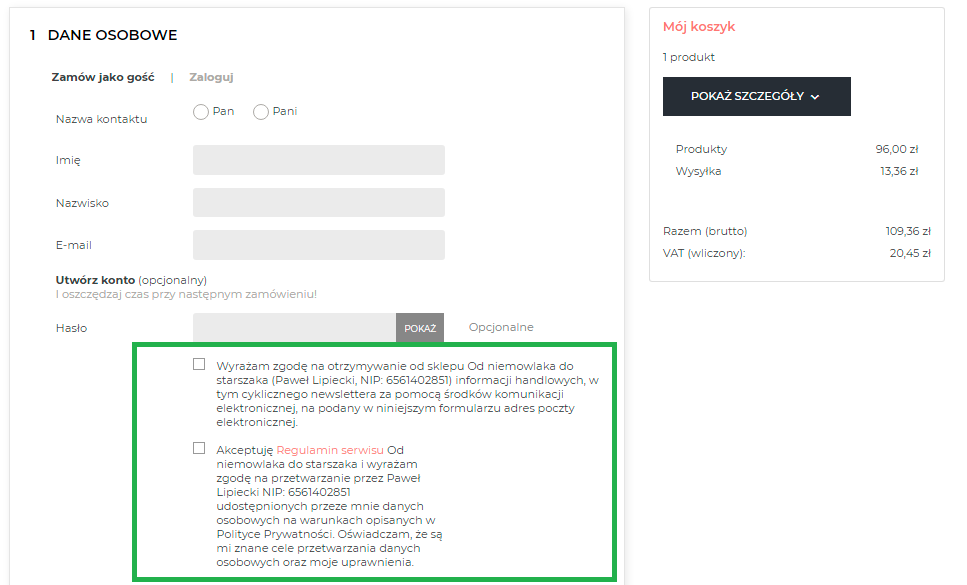Image resolution: width=967 pixels, height=585 pixels.
Task: Click the Pokaż password button
Action: click(x=420, y=328)
